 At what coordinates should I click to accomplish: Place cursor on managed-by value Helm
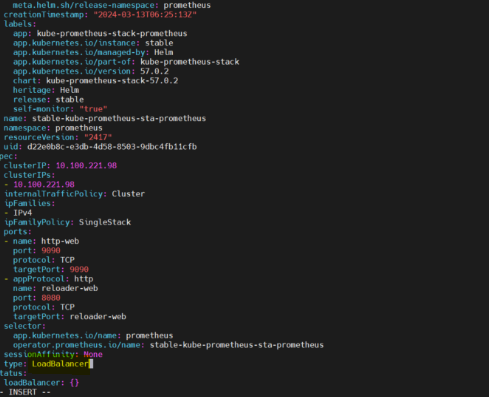(x=164, y=52)
